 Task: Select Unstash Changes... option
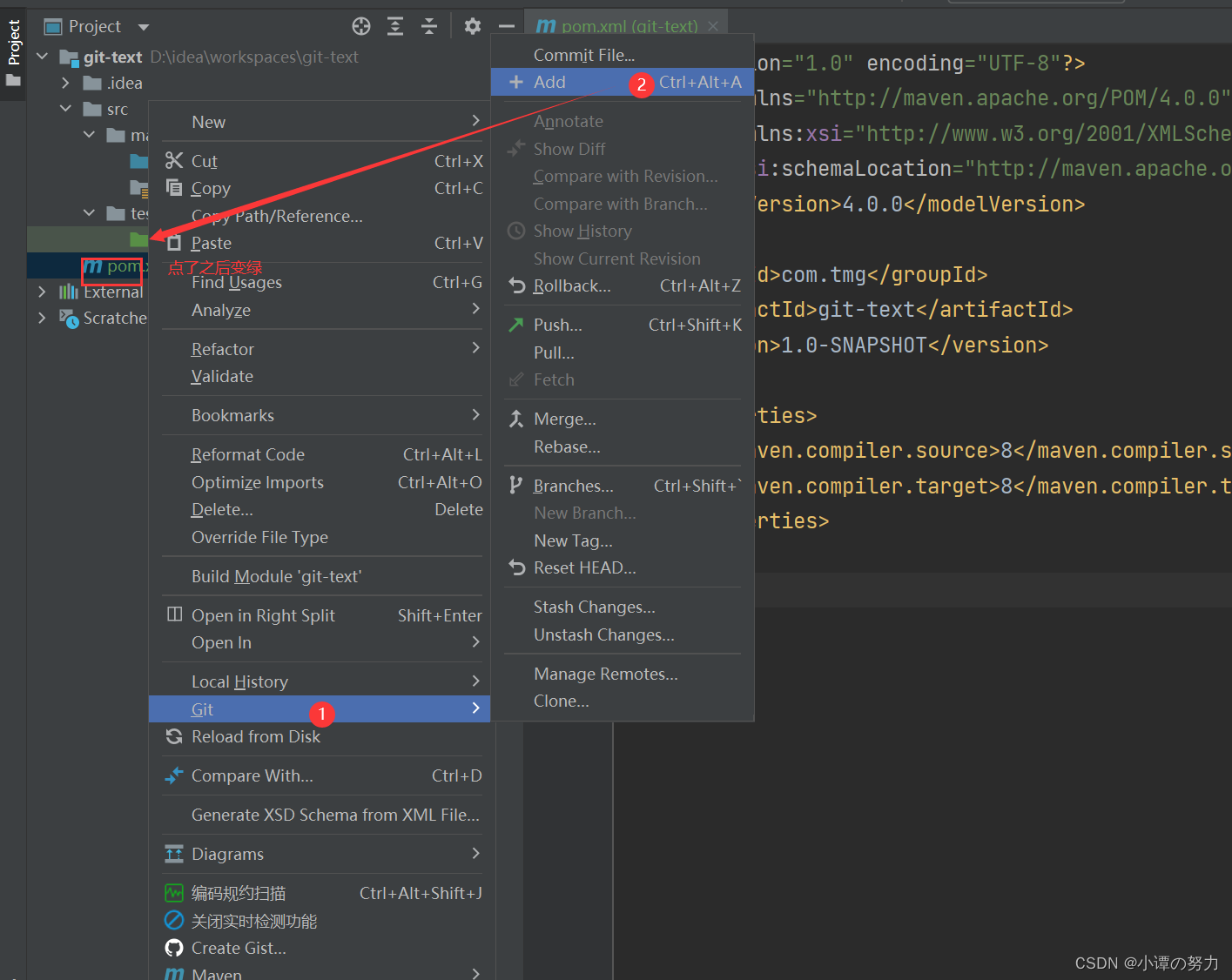click(x=622, y=634)
